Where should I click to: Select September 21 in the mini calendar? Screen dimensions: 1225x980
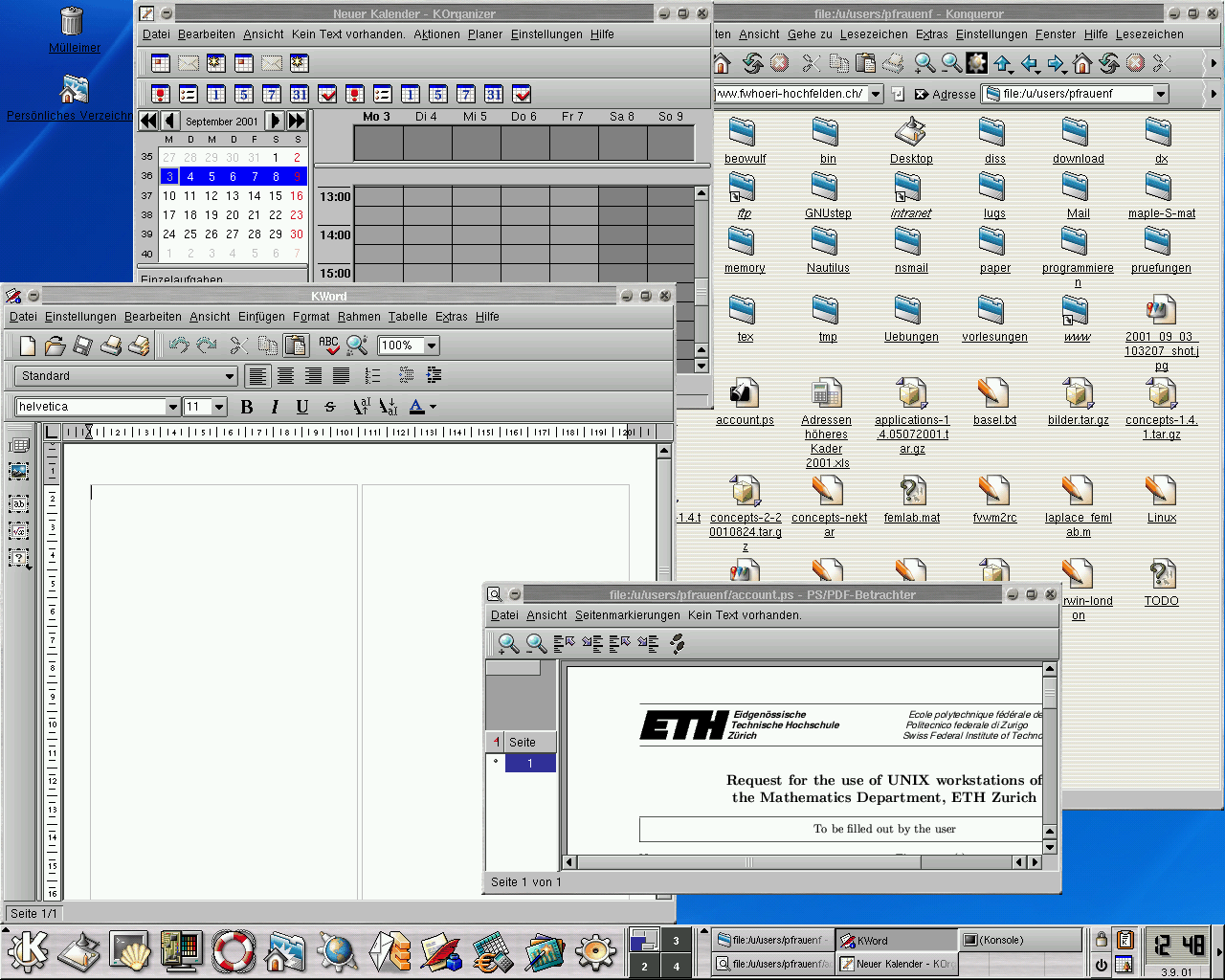point(255,215)
